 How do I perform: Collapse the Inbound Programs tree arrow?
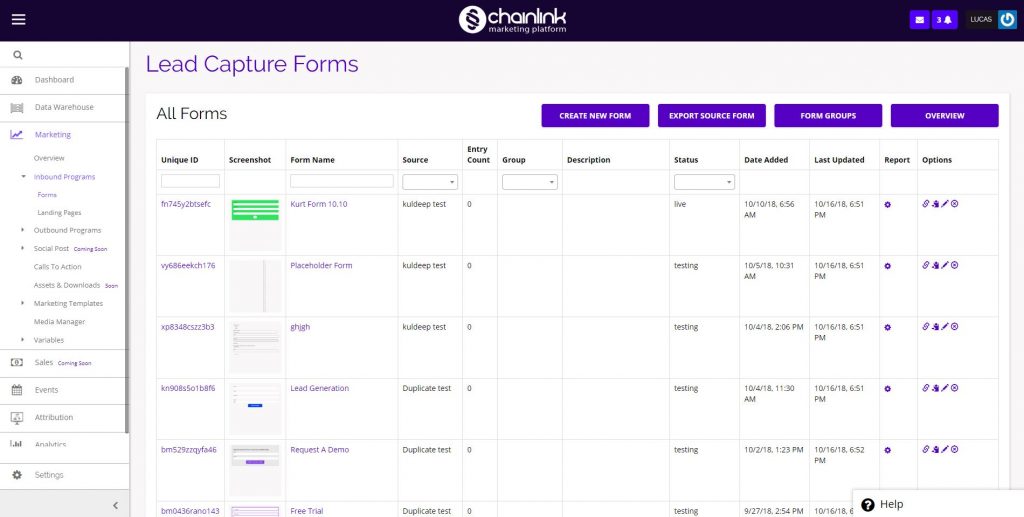pyautogui.click(x=24, y=176)
